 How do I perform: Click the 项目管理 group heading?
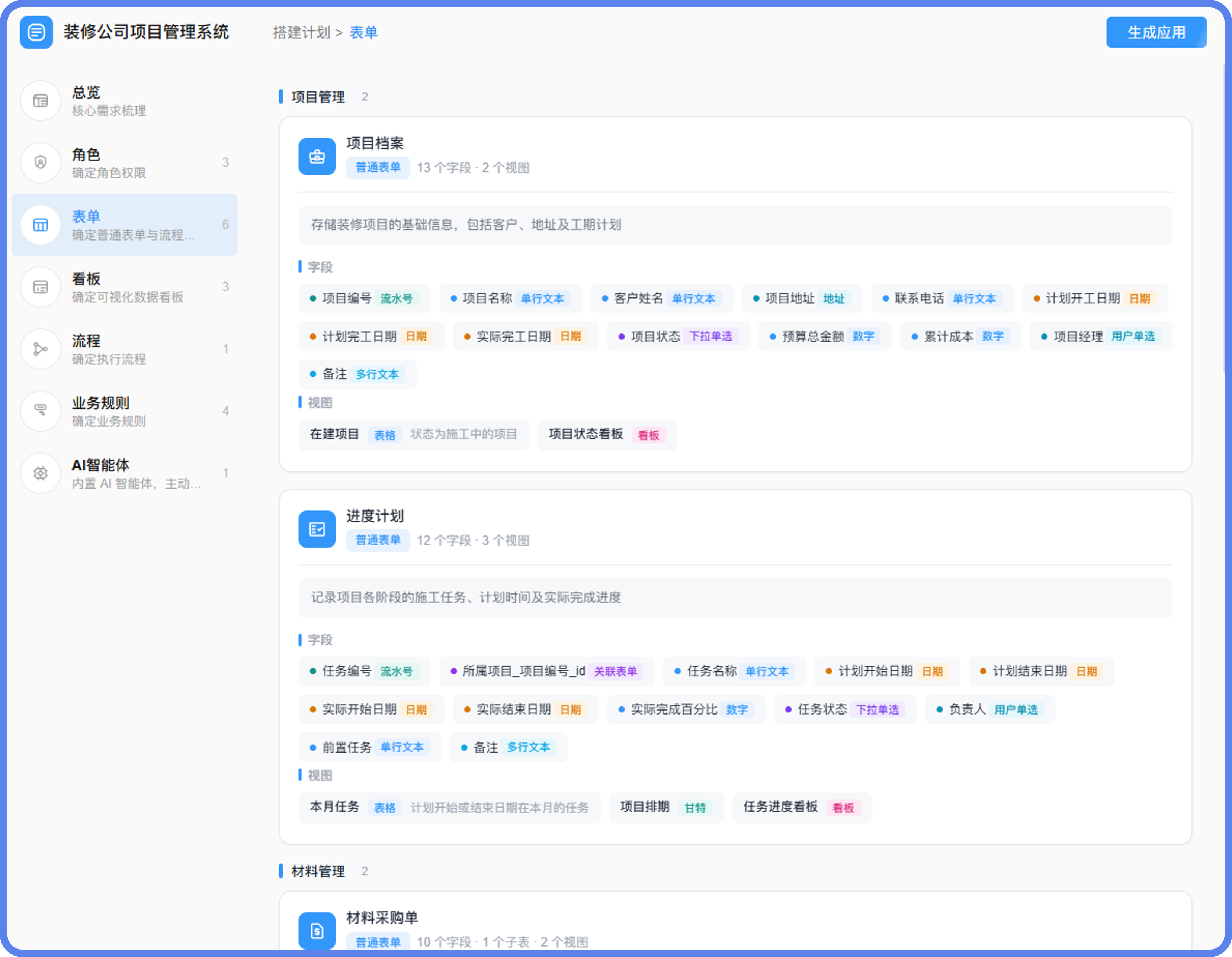tap(318, 97)
